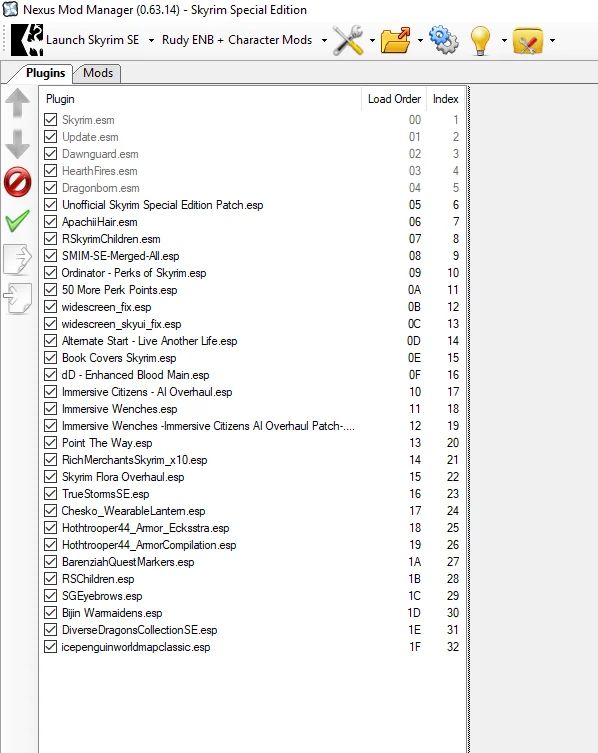Disable TrueStormsSE.esp checkbox
Screen dimensions: 598x753
[50, 494]
